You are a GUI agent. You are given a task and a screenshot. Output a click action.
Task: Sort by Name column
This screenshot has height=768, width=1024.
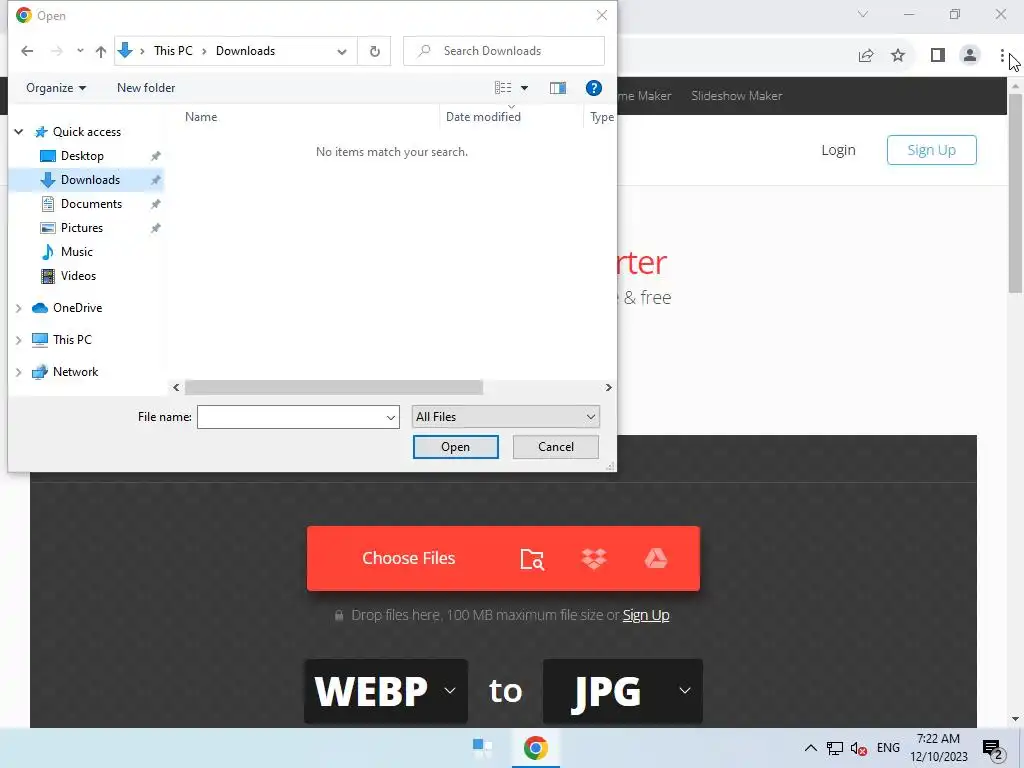point(200,117)
